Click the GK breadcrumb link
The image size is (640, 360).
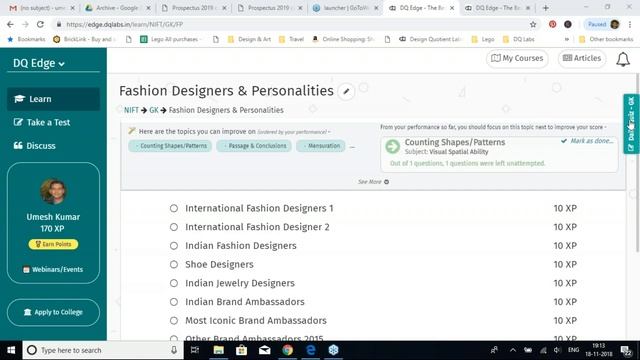coord(153,110)
